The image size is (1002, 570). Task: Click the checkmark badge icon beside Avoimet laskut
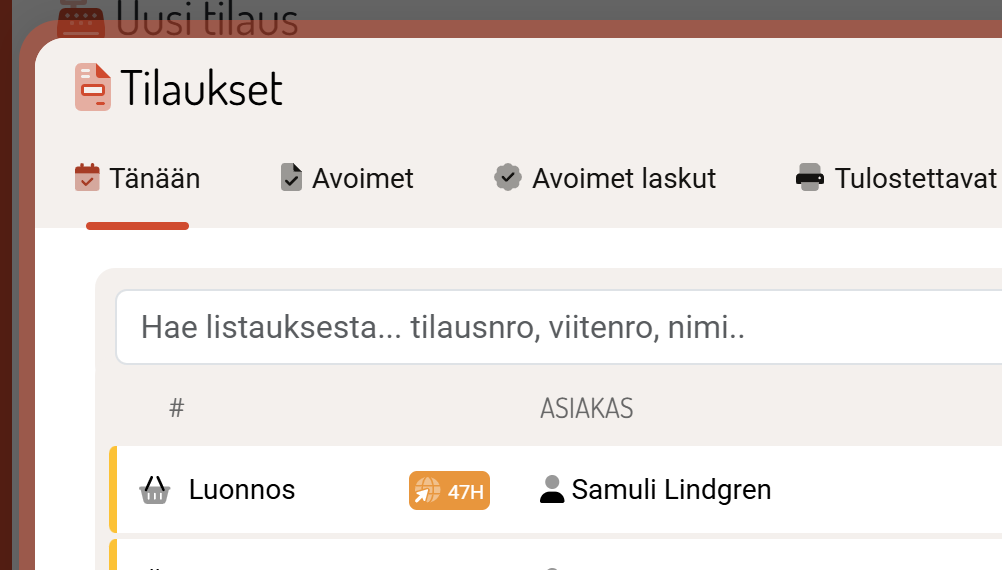[x=508, y=178]
